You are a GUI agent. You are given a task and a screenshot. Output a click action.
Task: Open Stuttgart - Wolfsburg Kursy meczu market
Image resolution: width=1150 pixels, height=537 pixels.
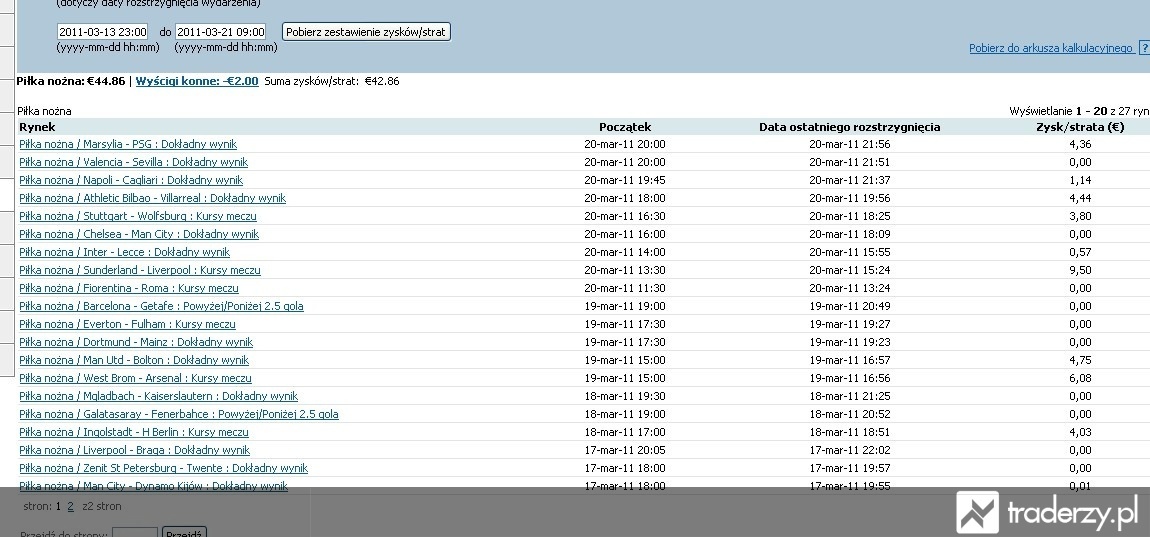coord(138,216)
